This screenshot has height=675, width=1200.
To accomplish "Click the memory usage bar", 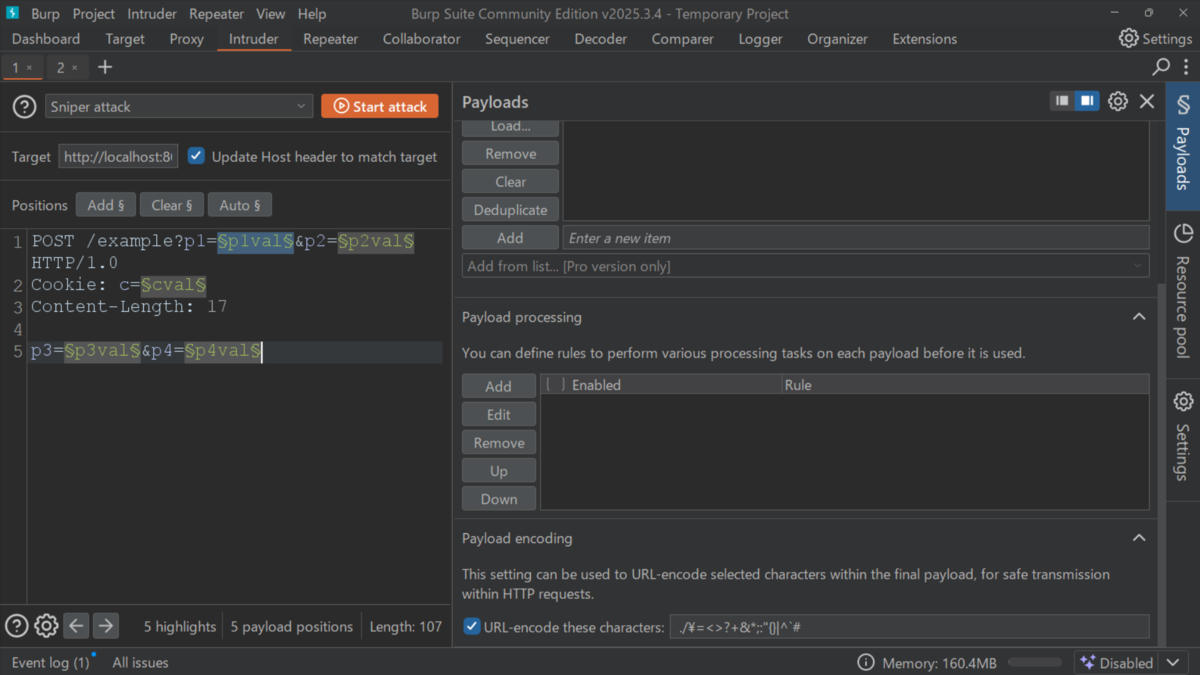I will tap(1034, 663).
